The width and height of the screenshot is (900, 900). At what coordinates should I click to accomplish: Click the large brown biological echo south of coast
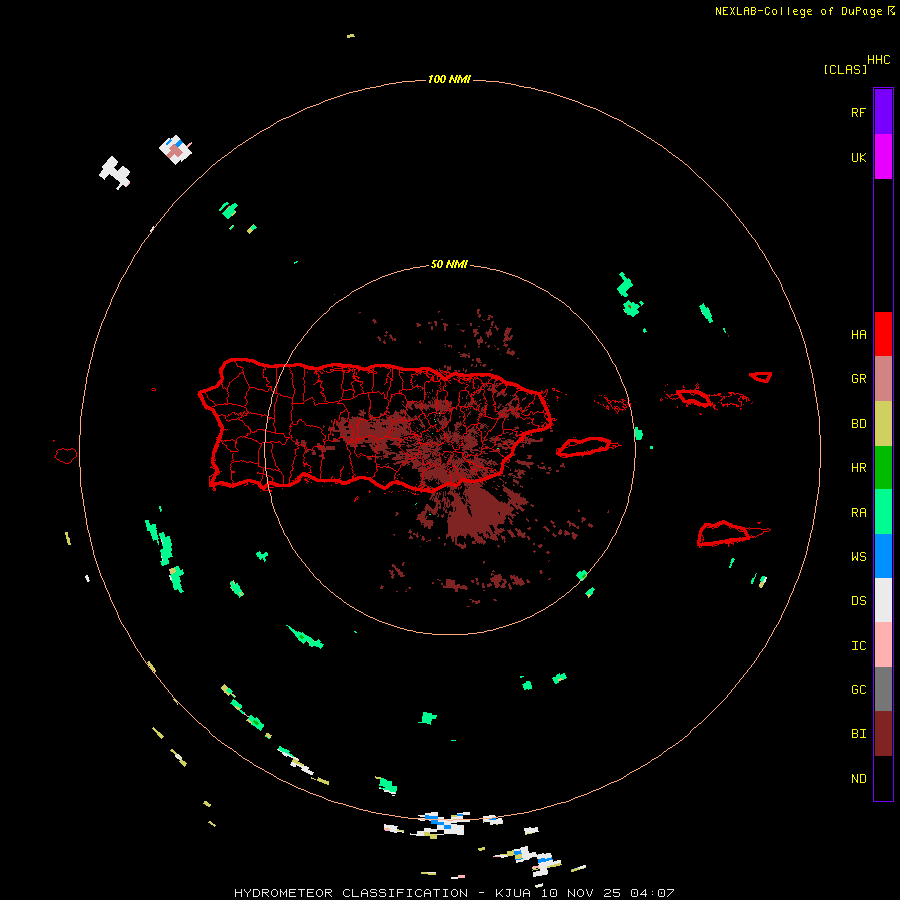coord(479,512)
